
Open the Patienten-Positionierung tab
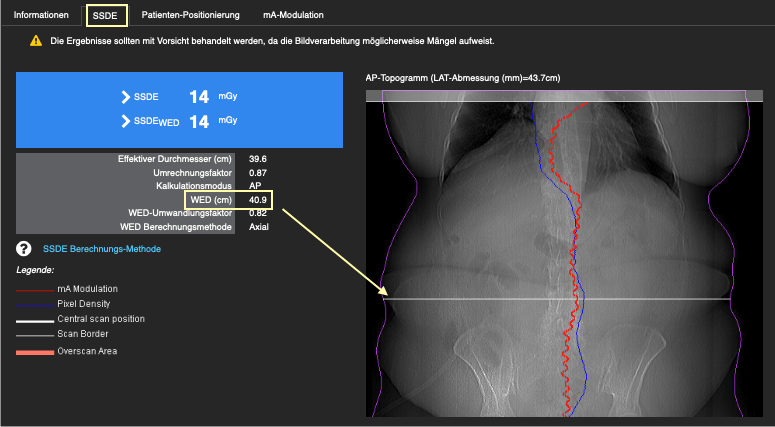pyautogui.click(x=190, y=15)
